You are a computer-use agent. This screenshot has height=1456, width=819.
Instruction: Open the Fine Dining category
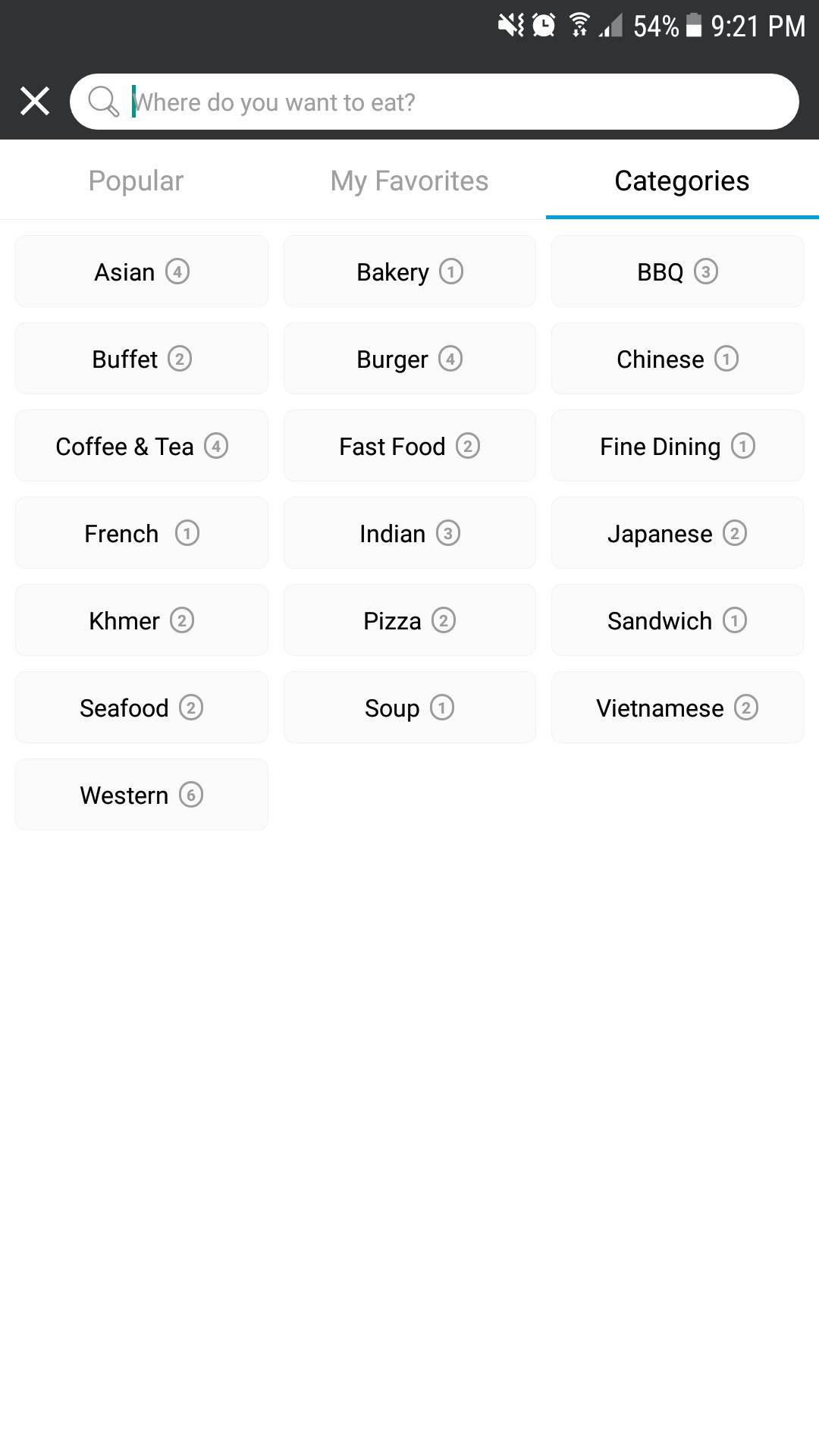click(677, 446)
